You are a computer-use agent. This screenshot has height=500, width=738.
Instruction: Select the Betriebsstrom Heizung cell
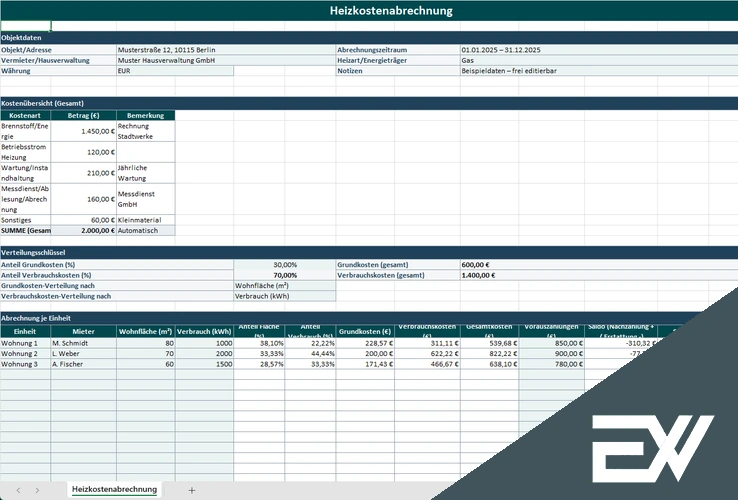tap(25, 152)
